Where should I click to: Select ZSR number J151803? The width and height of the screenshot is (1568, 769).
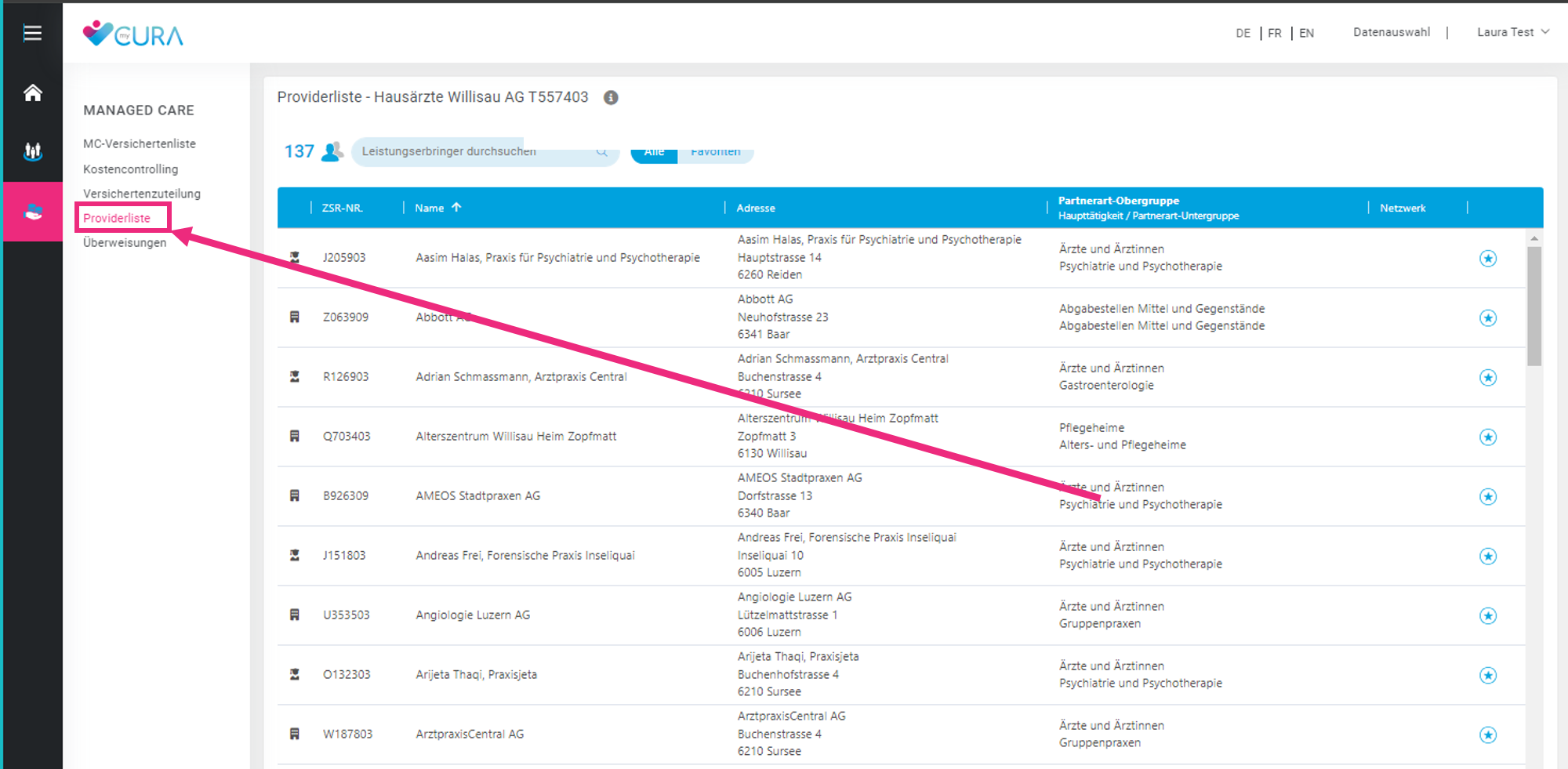[x=344, y=555]
